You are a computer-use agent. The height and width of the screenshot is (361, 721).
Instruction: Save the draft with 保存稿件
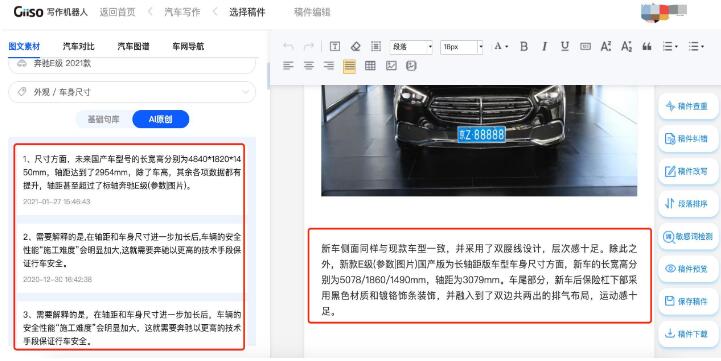(x=688, y=301)
